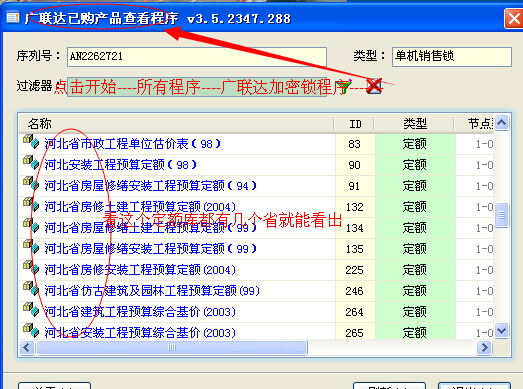Click ID cell 265
This screenshot has width=523, height=389.
355,332
